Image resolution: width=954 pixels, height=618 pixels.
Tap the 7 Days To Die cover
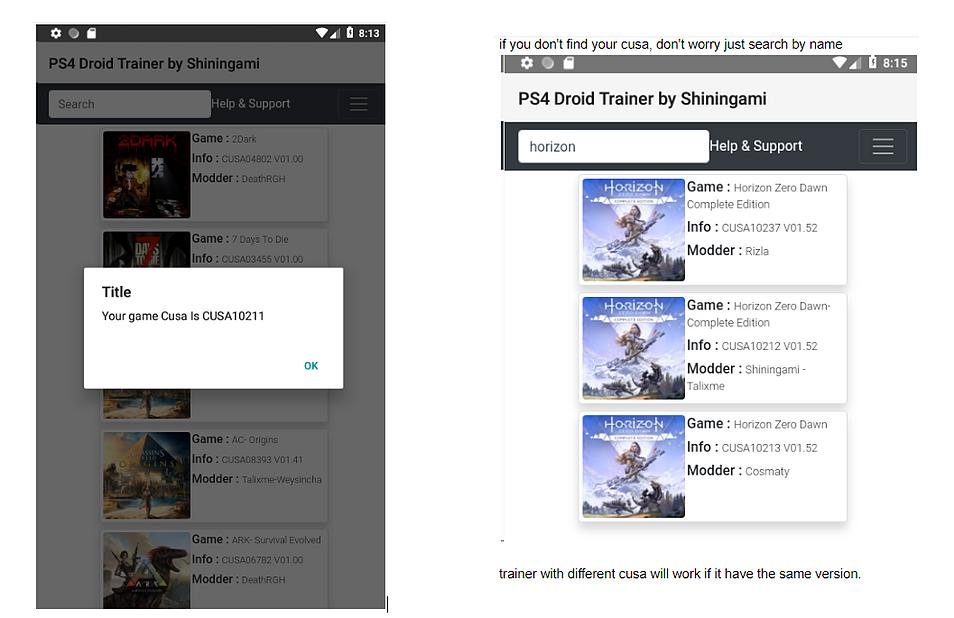146,249
